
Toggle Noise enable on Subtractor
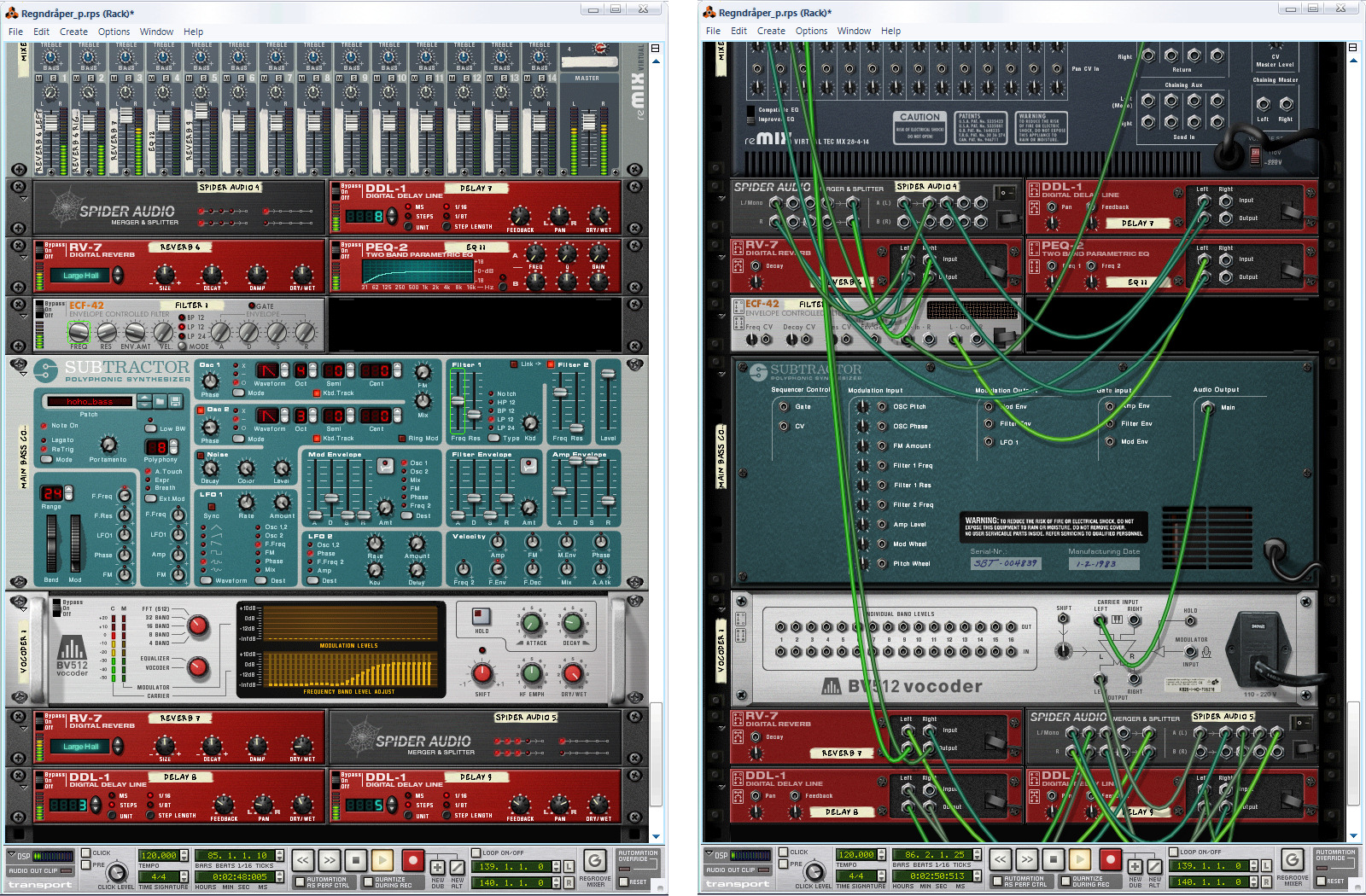201,455
